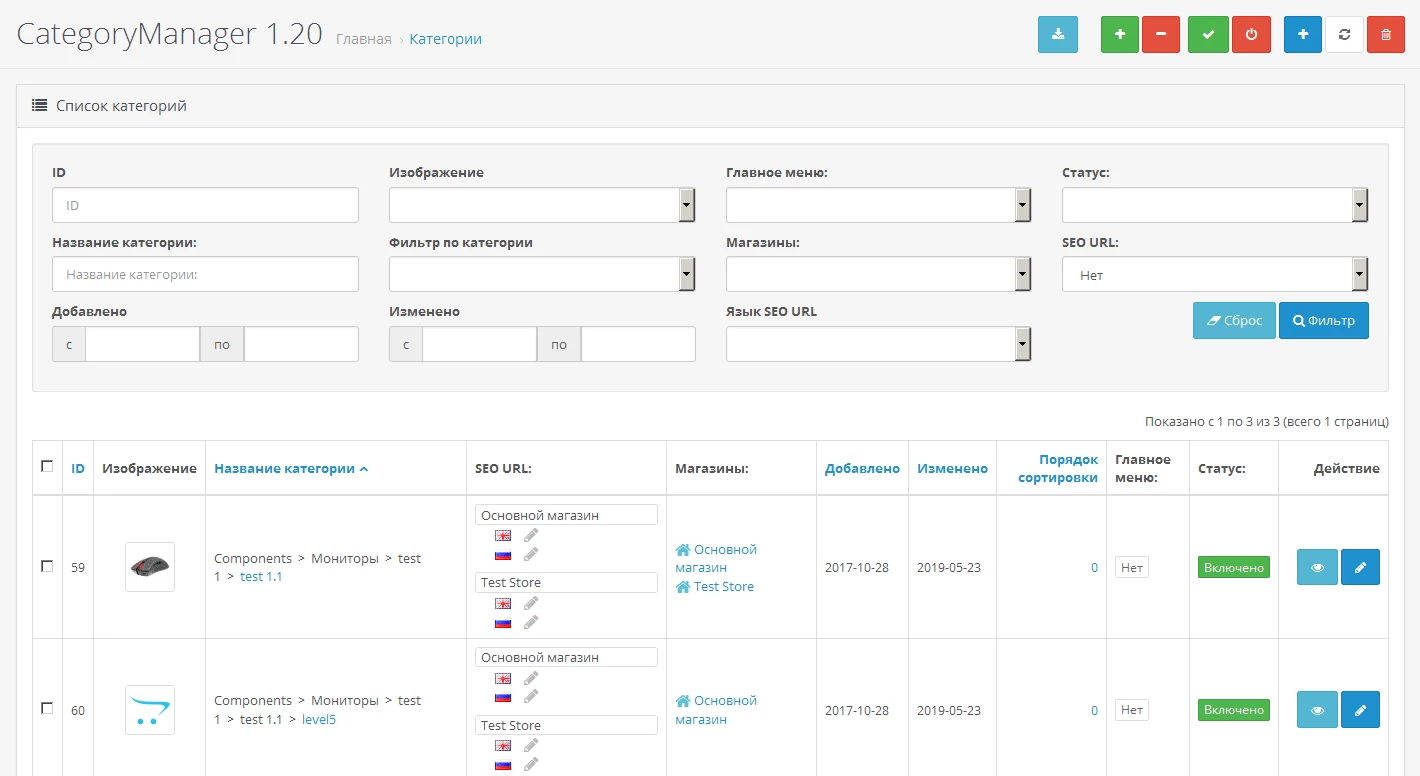Click the light blue download icon button
This screenshot has height=776, width=1420.
[1057, 34]
